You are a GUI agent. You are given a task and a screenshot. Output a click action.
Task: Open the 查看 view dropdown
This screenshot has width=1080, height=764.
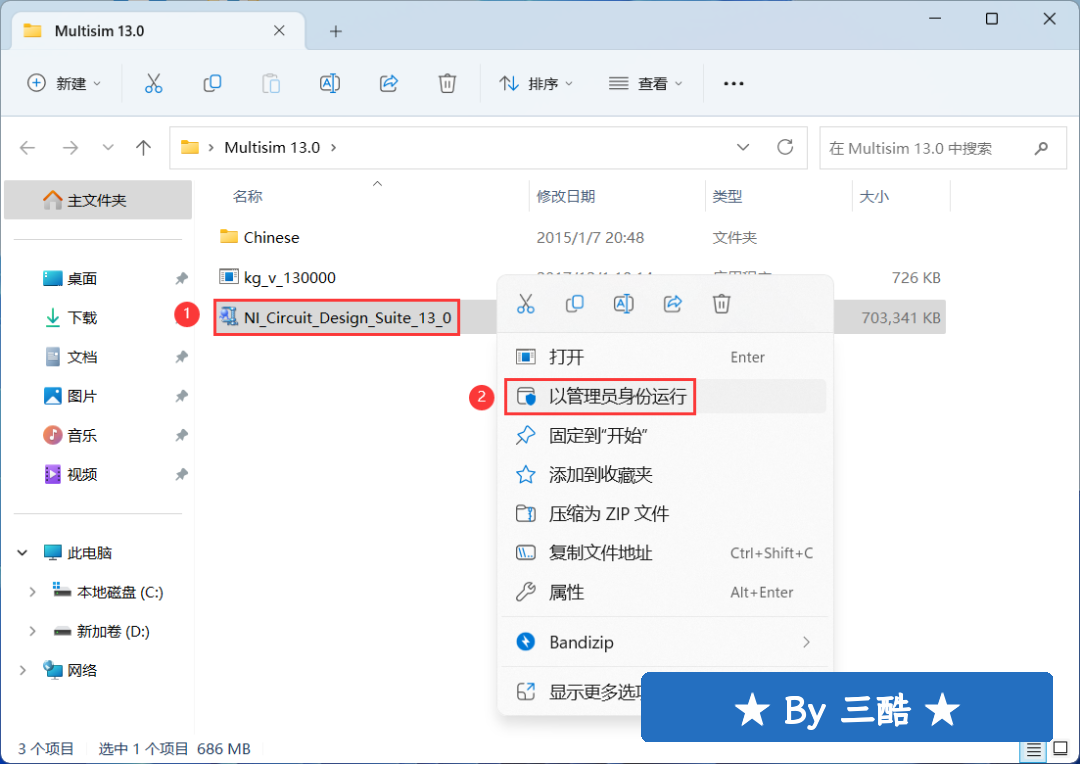coord(645,83)
